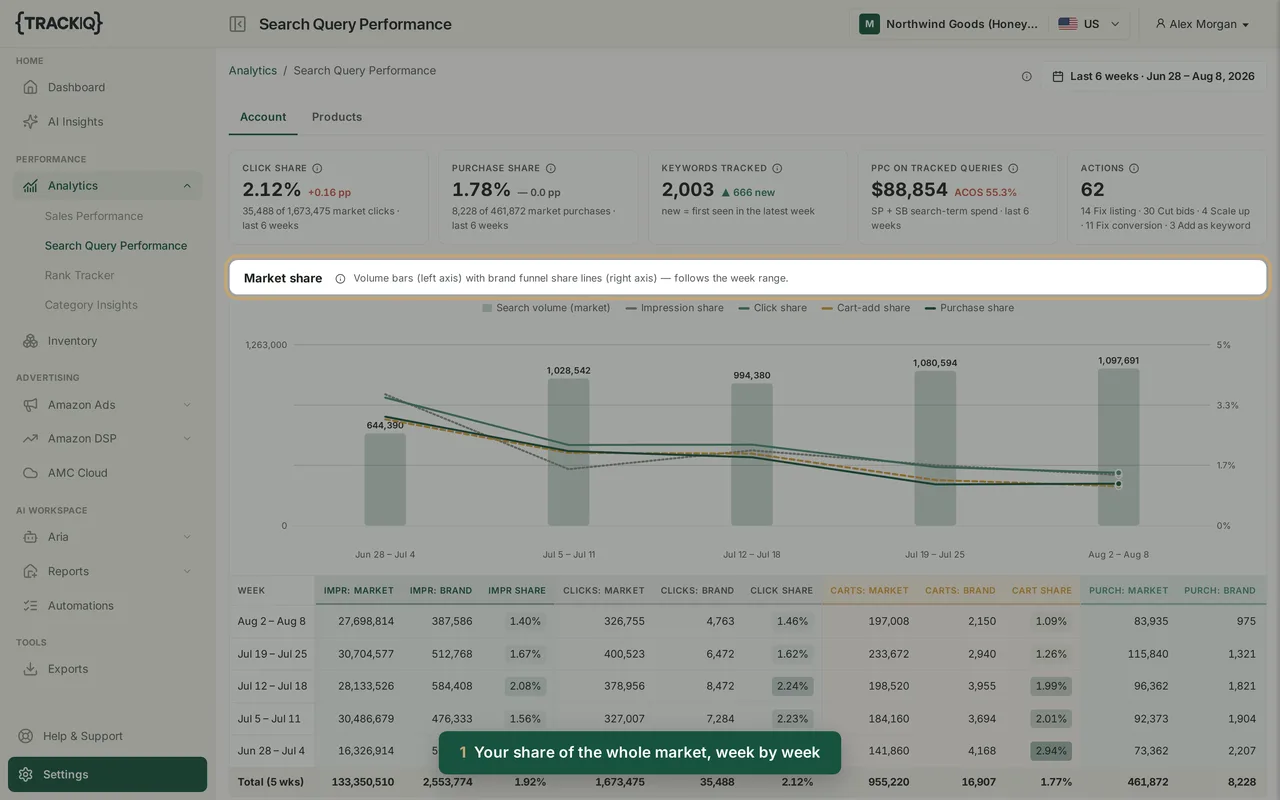Viewport: 1280px width, 800px height.
Task: Click the Automations checklist icon
Action: coord(31,606)
